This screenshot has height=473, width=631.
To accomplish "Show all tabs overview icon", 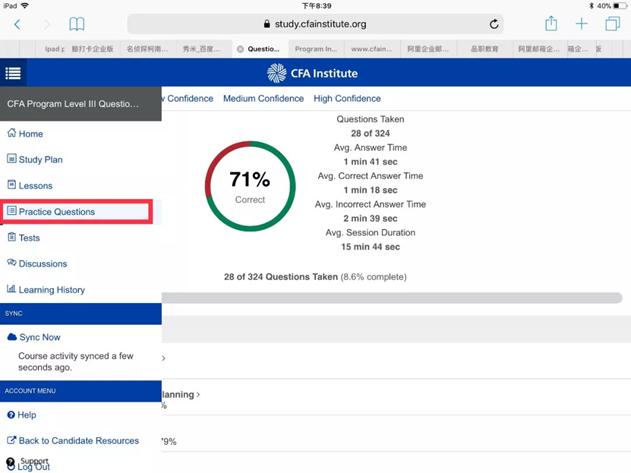I will point(612,24).
